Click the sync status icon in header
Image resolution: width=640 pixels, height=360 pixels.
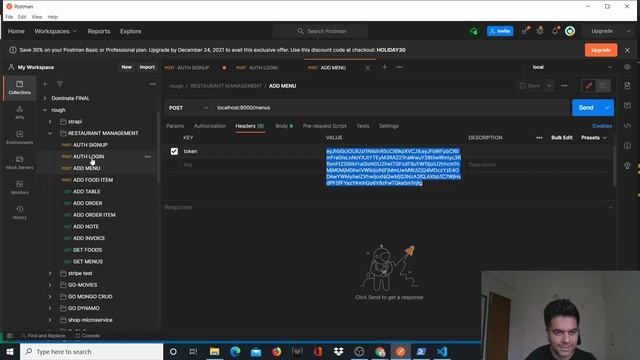click(474, 31)
